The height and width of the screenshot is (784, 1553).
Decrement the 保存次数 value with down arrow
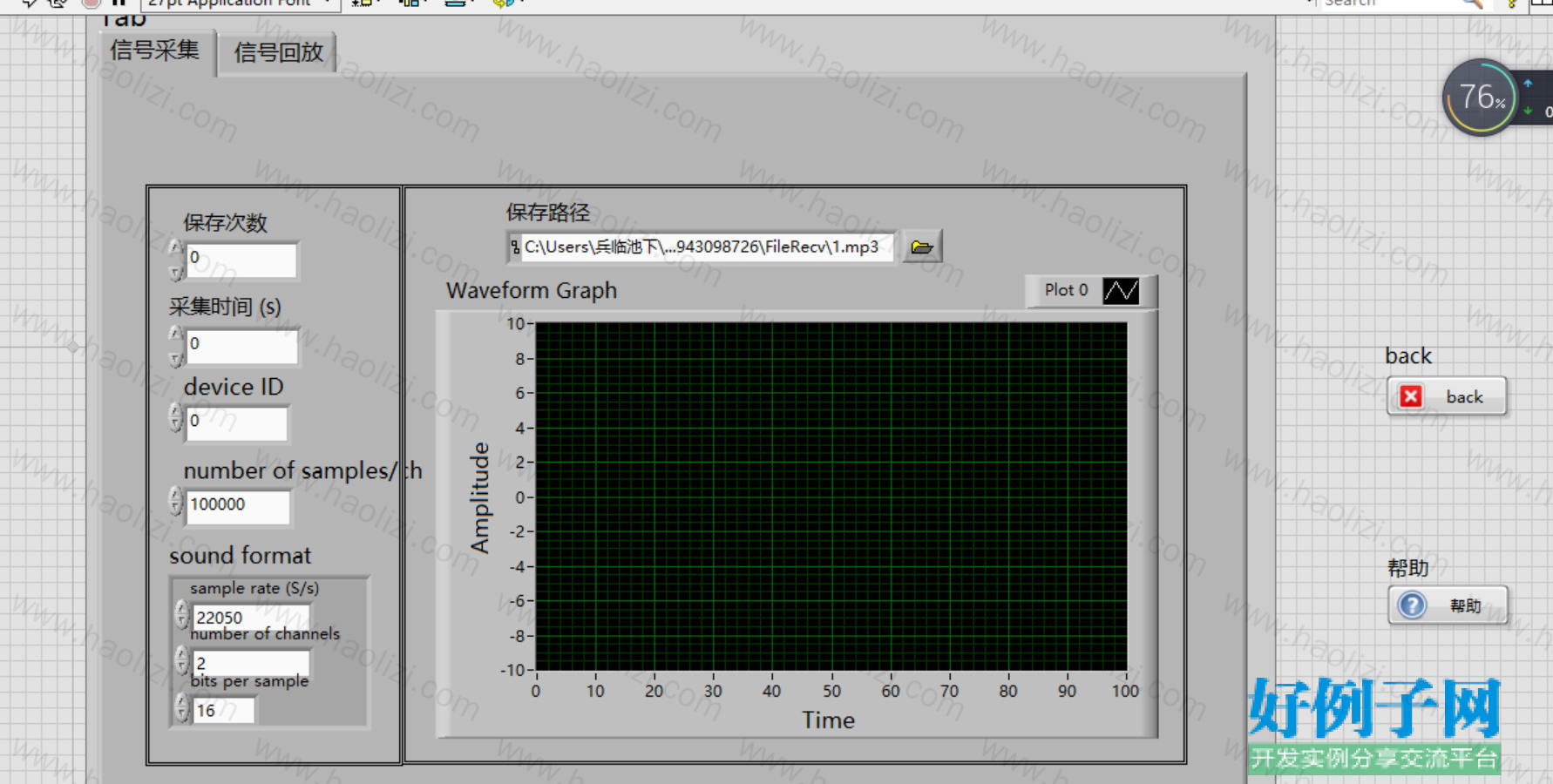pos(176,272)
